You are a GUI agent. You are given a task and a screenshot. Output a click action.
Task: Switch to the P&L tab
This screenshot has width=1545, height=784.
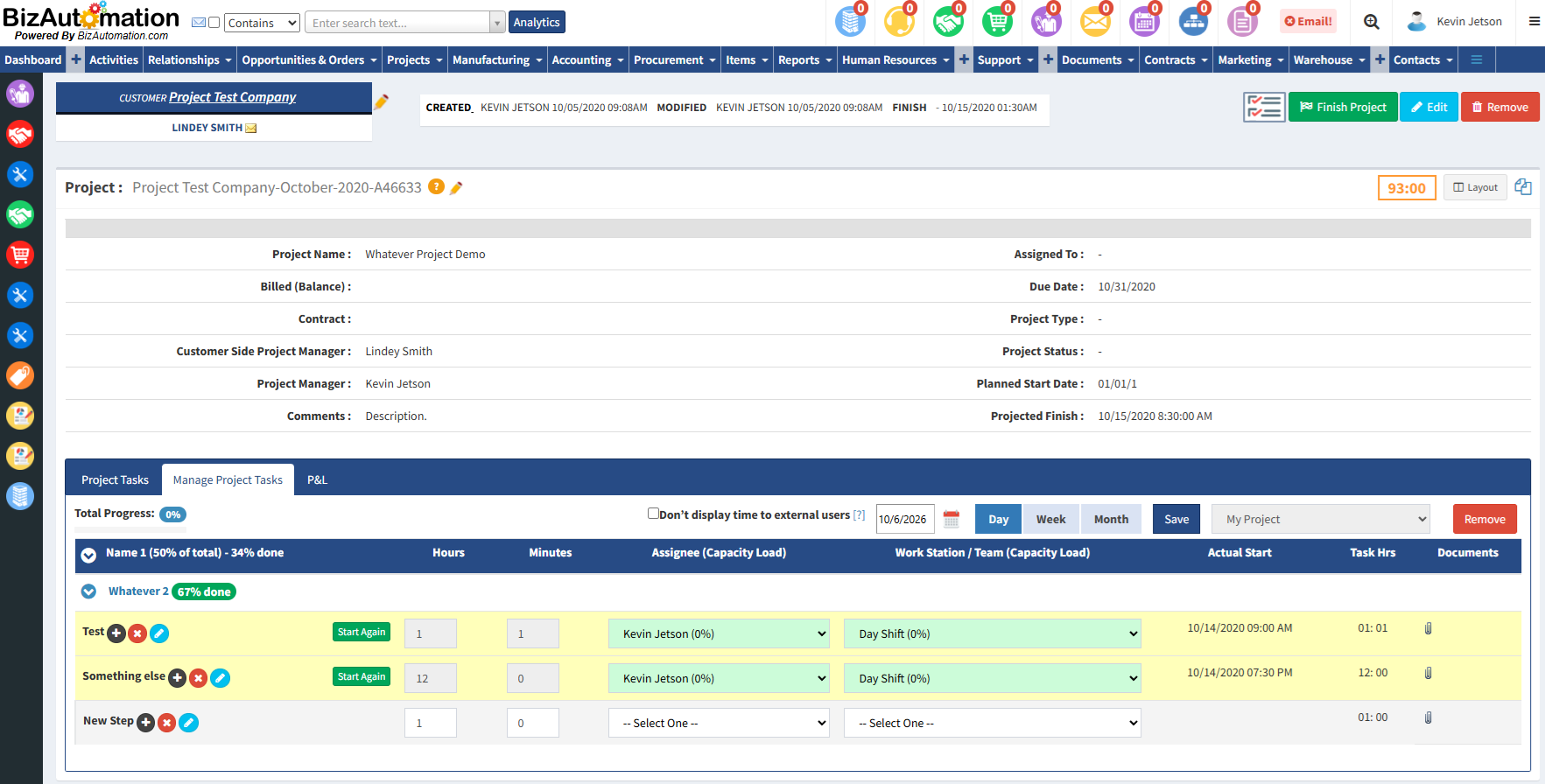[317, 479]
